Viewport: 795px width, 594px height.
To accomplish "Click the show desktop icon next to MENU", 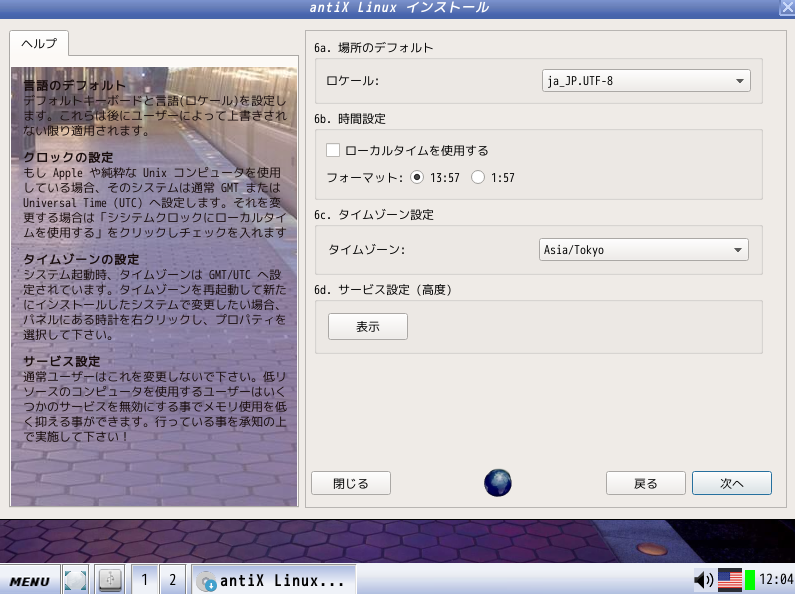I will pos(76,580).
